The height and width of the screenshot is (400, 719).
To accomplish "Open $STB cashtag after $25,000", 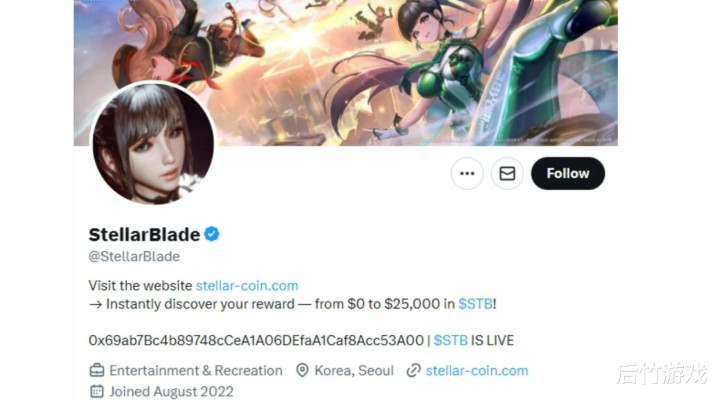I will (x=476, y=304).
